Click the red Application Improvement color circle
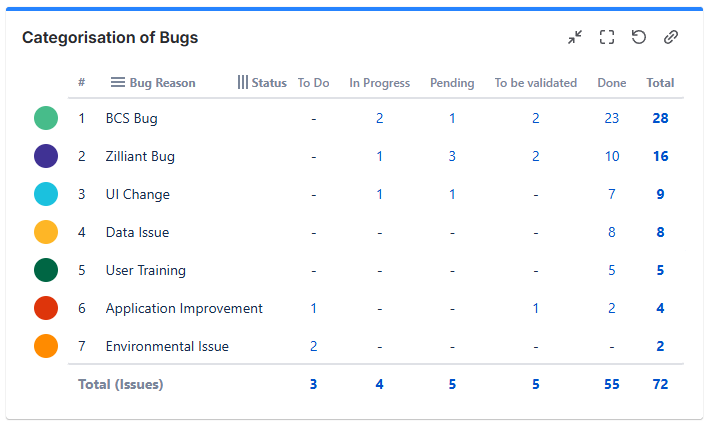This screenshot has width=712, height=427. tap(46, 308)
